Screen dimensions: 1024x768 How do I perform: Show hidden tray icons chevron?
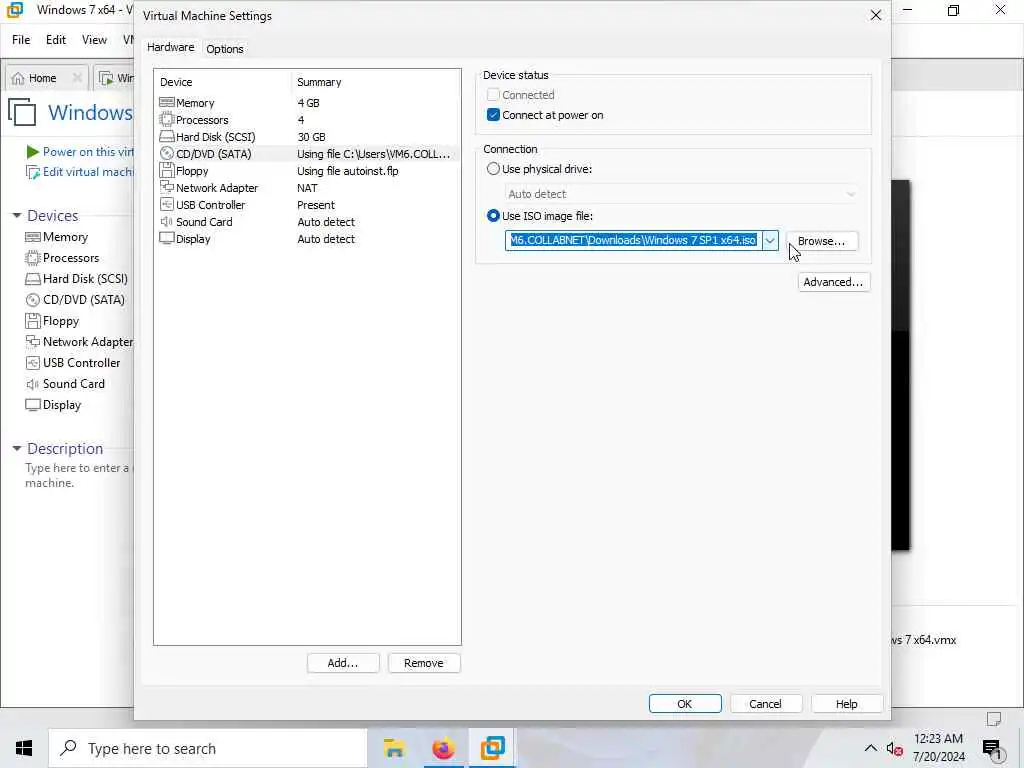pyautogui.click(x=871, y=748)
